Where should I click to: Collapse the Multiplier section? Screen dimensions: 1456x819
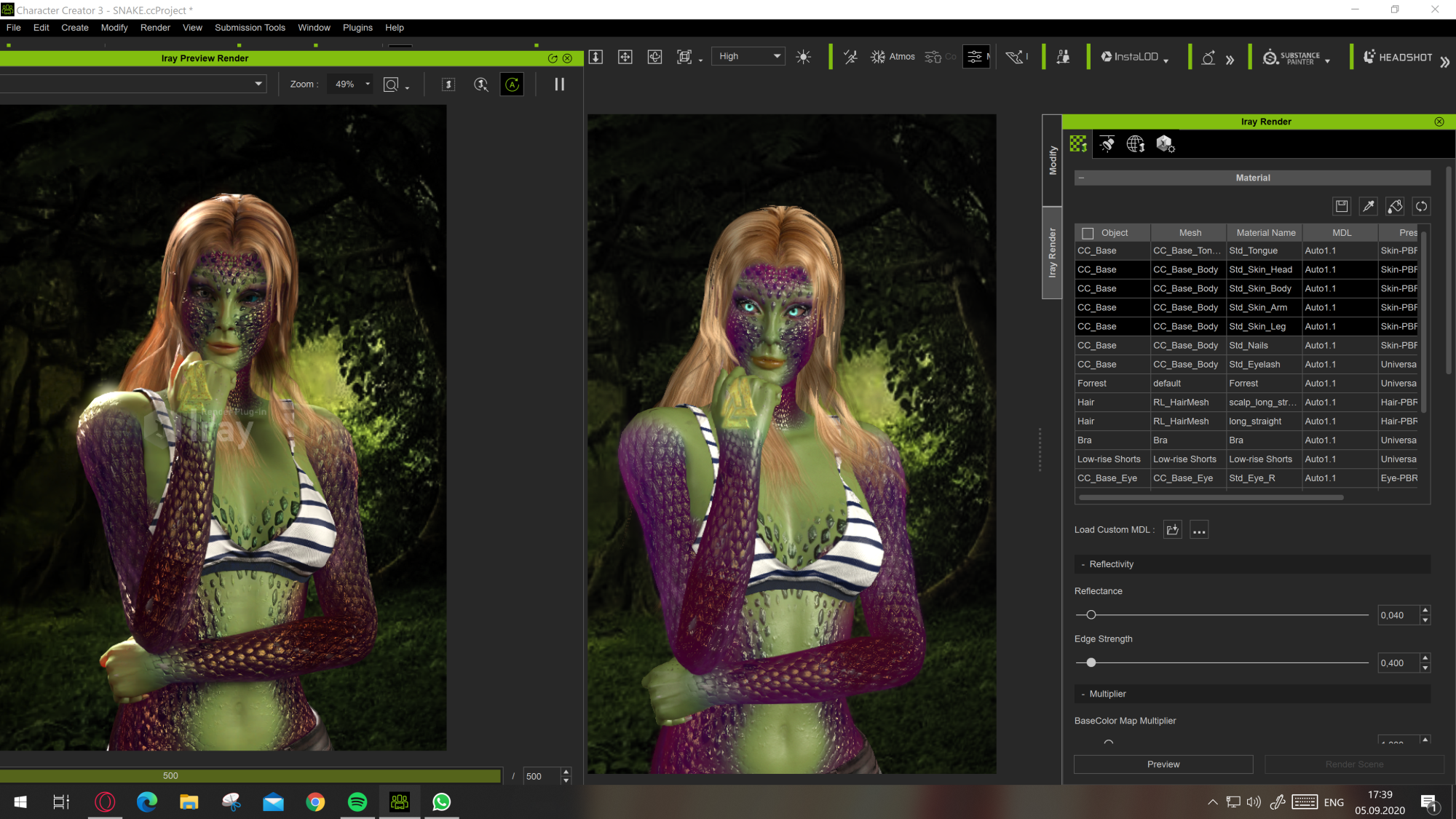[x=1083, y=694]
